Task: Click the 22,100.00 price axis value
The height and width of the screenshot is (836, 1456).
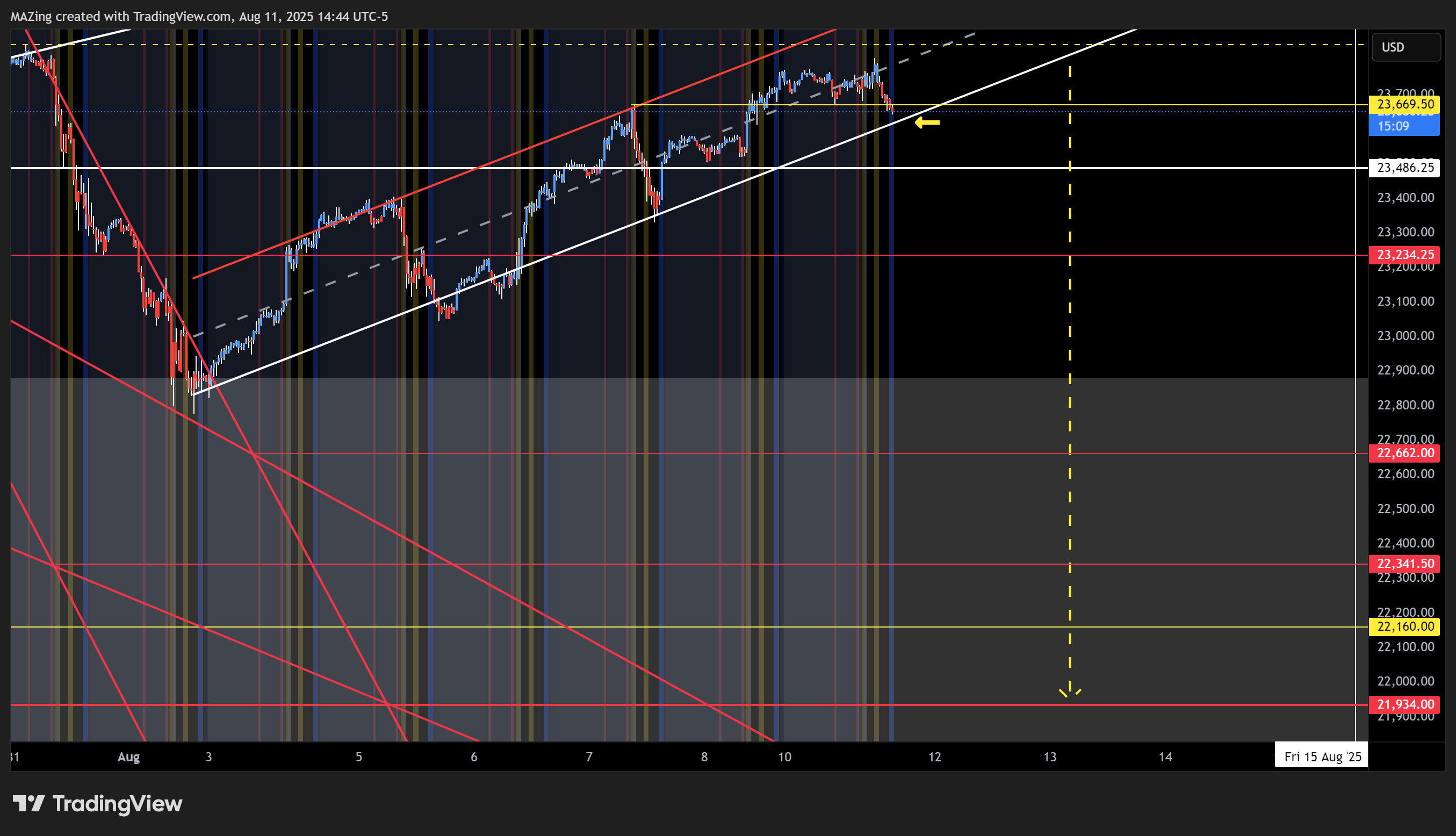Action: click(x=1405, y=647)
